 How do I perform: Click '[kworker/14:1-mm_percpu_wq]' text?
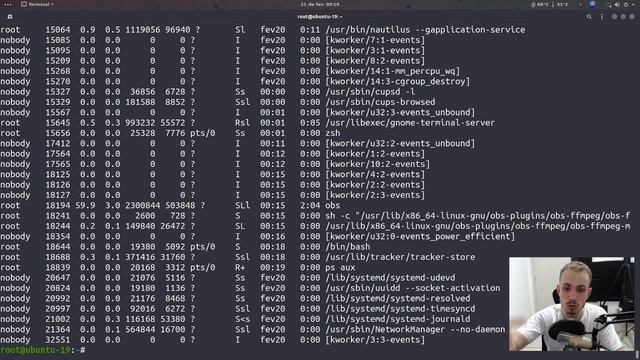(x=393, y=71)
